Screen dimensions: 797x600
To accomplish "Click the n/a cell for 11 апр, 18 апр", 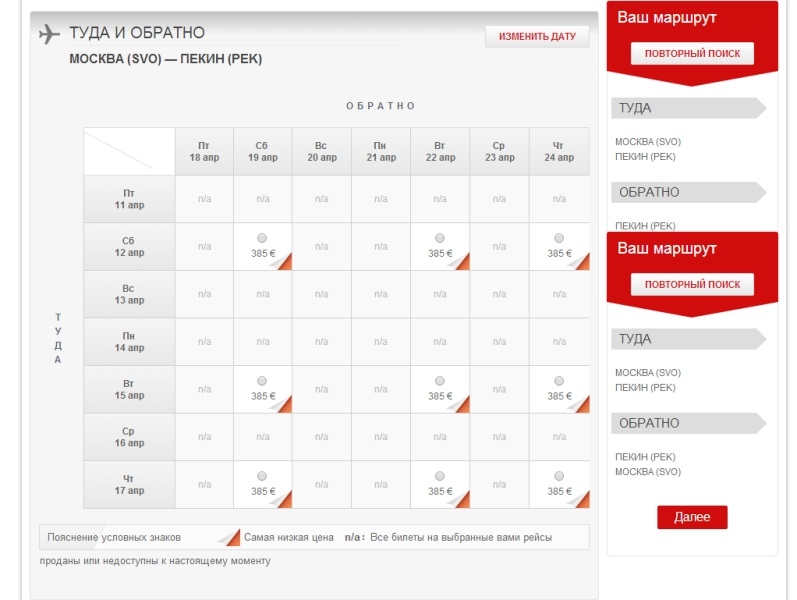I will pyautogui.click(x=204, y=199).
